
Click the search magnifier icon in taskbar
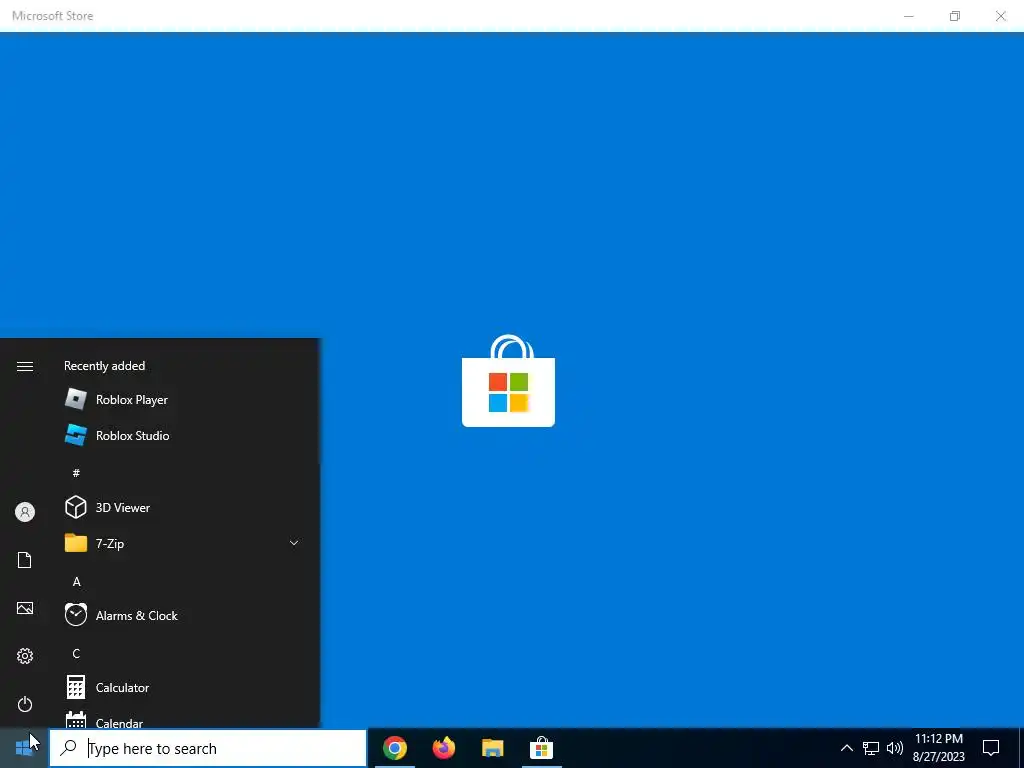point(68,748)
